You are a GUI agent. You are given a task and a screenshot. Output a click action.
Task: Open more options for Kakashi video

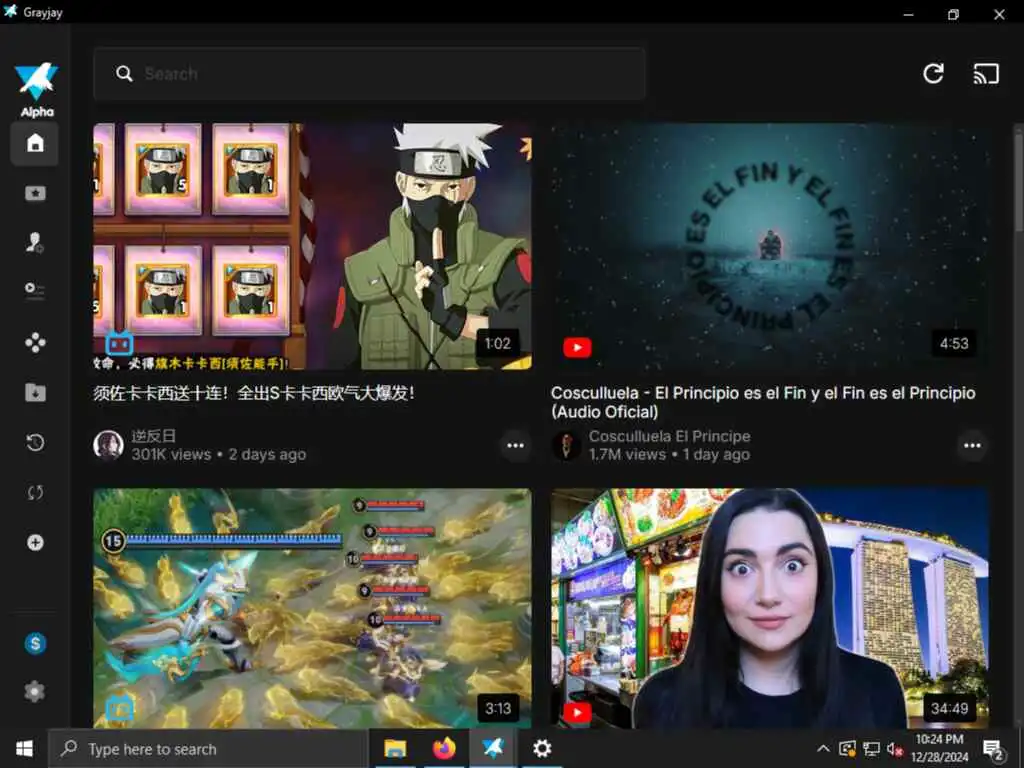(515, 445)
